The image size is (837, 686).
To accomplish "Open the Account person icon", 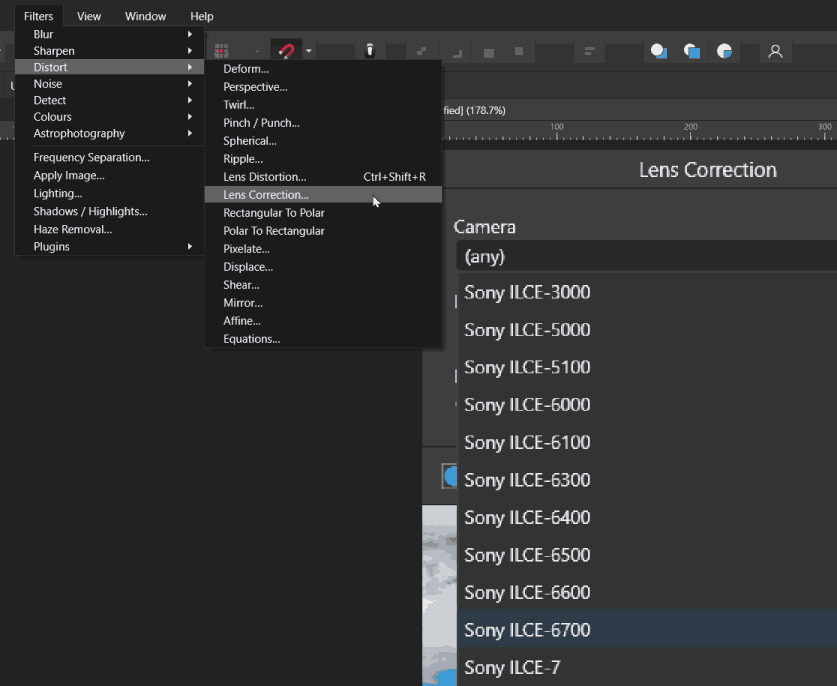I will [775, 51].
